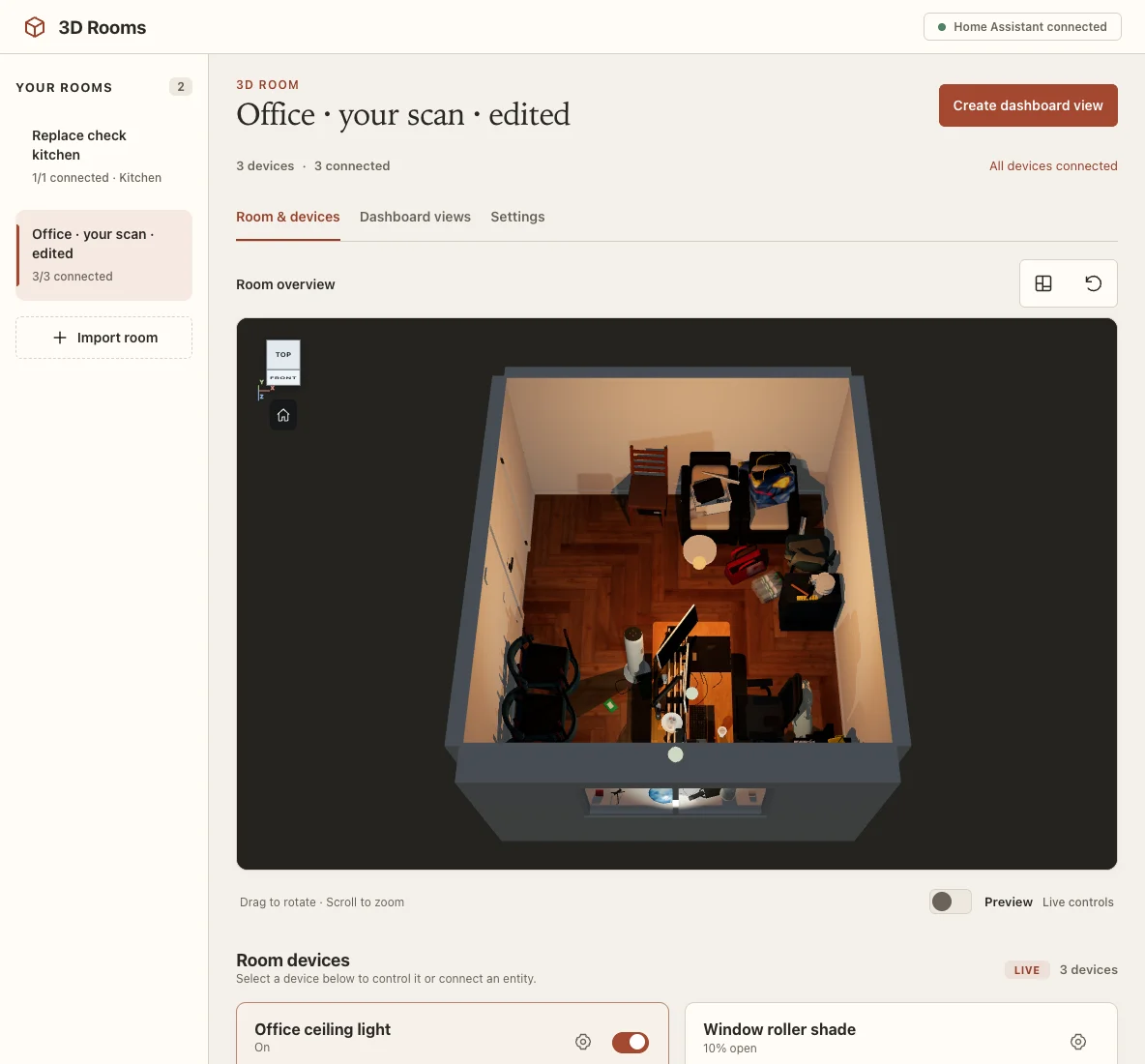Image resolution: width=1145 pixels, height=1064 pixels.
Task: Select Office your scan edited room
Action: pyautogui.click(x=103, y=254)
